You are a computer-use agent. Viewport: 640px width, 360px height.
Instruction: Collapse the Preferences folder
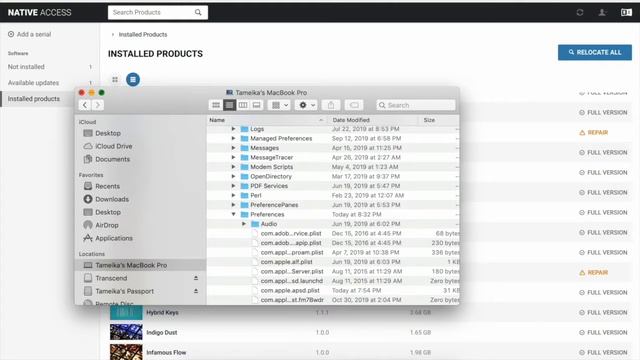pos(233,214)
